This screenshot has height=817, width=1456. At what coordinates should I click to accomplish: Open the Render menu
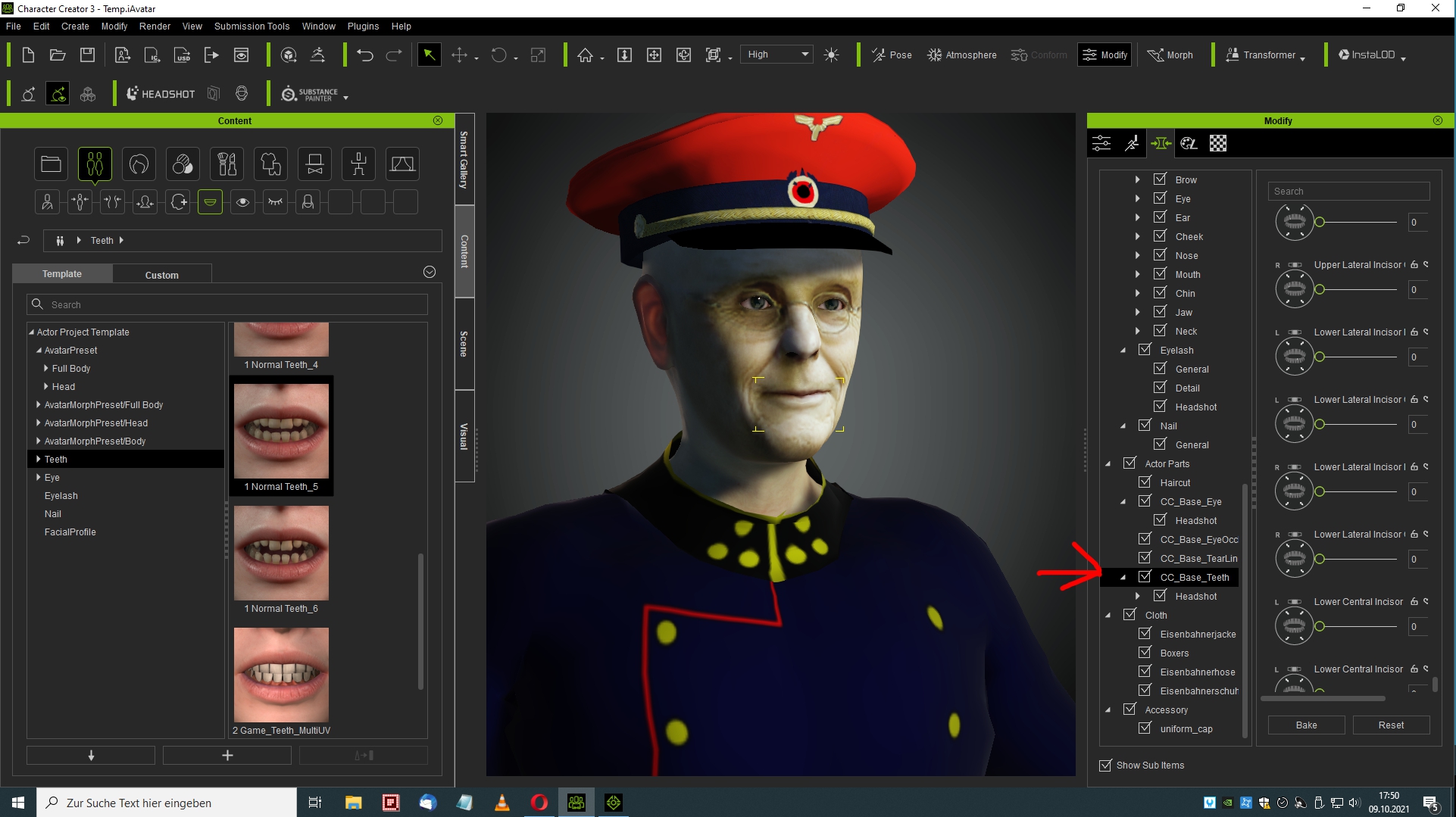tap(155, 26)
